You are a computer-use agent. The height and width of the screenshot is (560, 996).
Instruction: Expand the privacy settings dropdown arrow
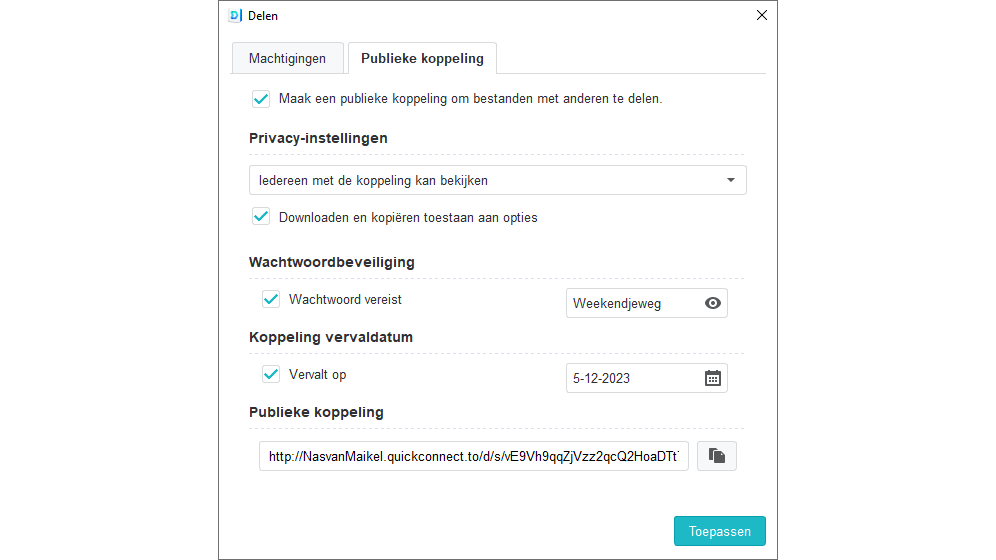[x=731, y=180]
